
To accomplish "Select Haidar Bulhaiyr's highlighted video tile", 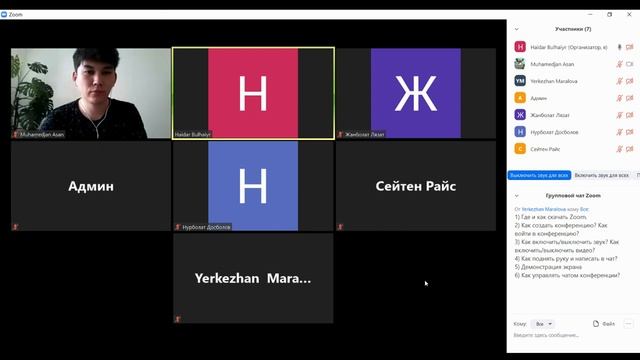I will click(x=253, y=93).
